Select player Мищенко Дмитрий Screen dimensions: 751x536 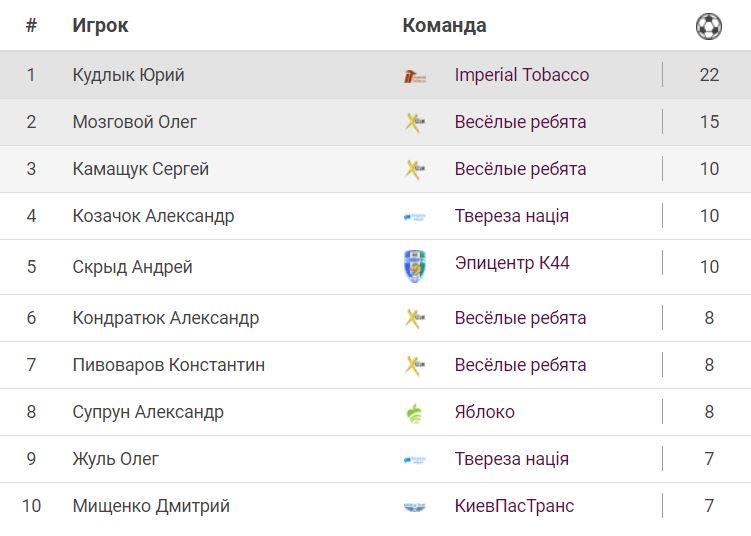pos(151,506)
